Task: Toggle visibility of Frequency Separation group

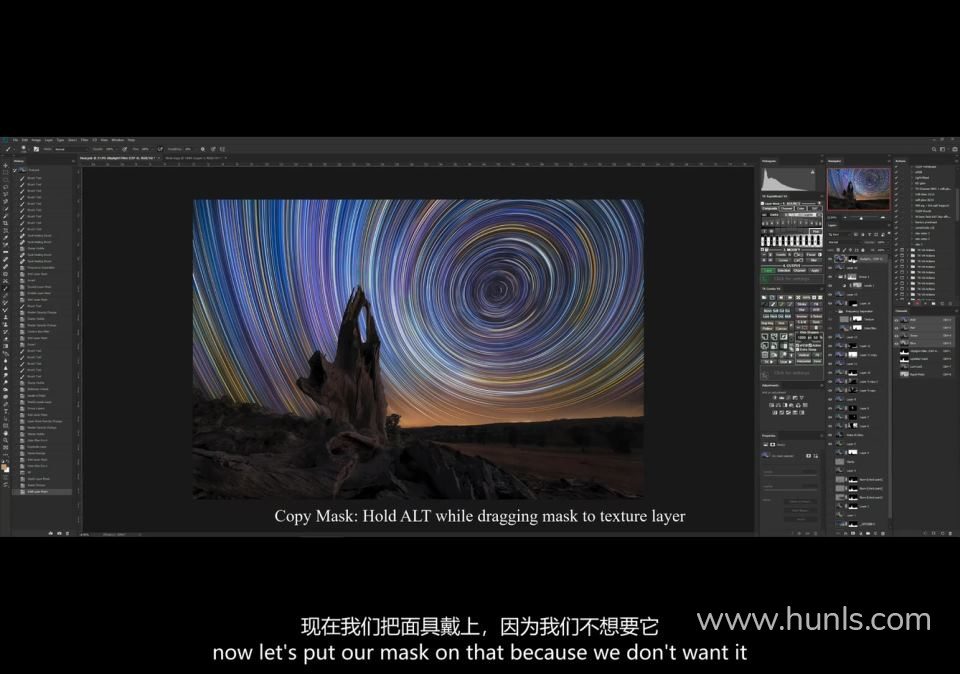Action: [x=830, y=312]
